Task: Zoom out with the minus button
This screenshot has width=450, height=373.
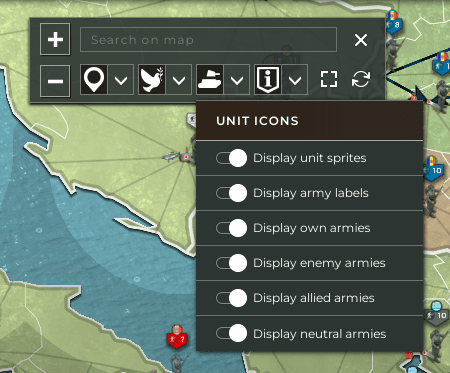Action: point(55,81)
